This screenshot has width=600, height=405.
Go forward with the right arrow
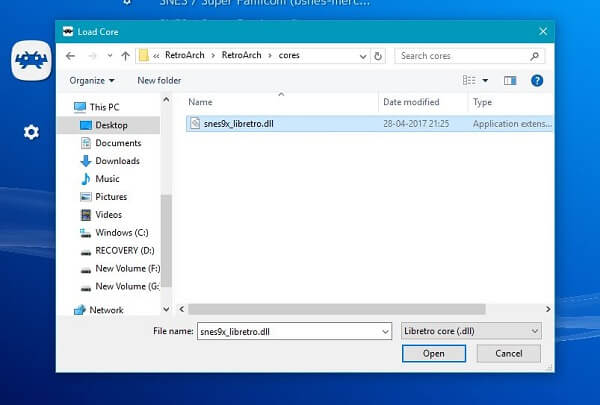click(93, 56)
